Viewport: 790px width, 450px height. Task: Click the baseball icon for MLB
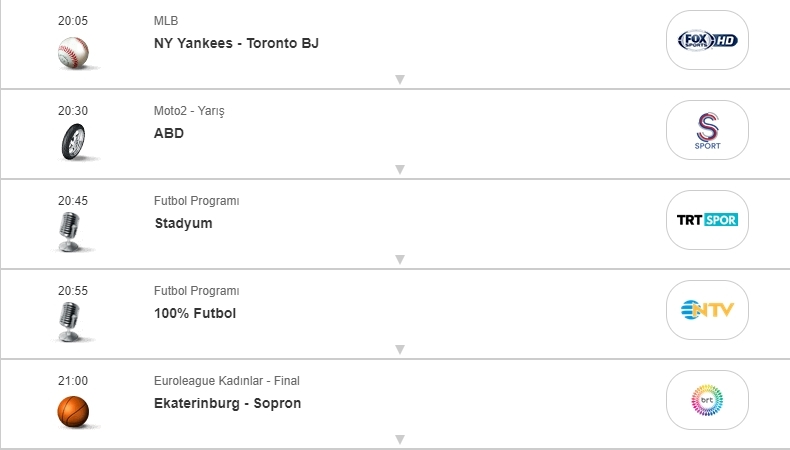coord(73,52)
